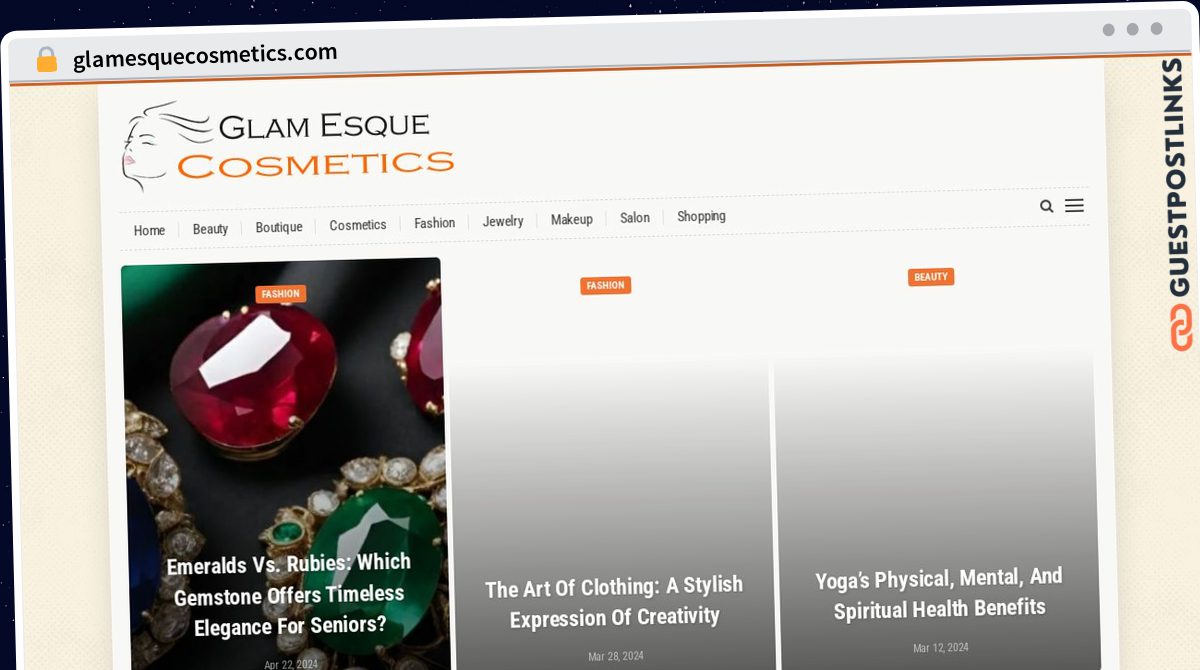Navigate to the Jewelry section

tap(503, 221)
